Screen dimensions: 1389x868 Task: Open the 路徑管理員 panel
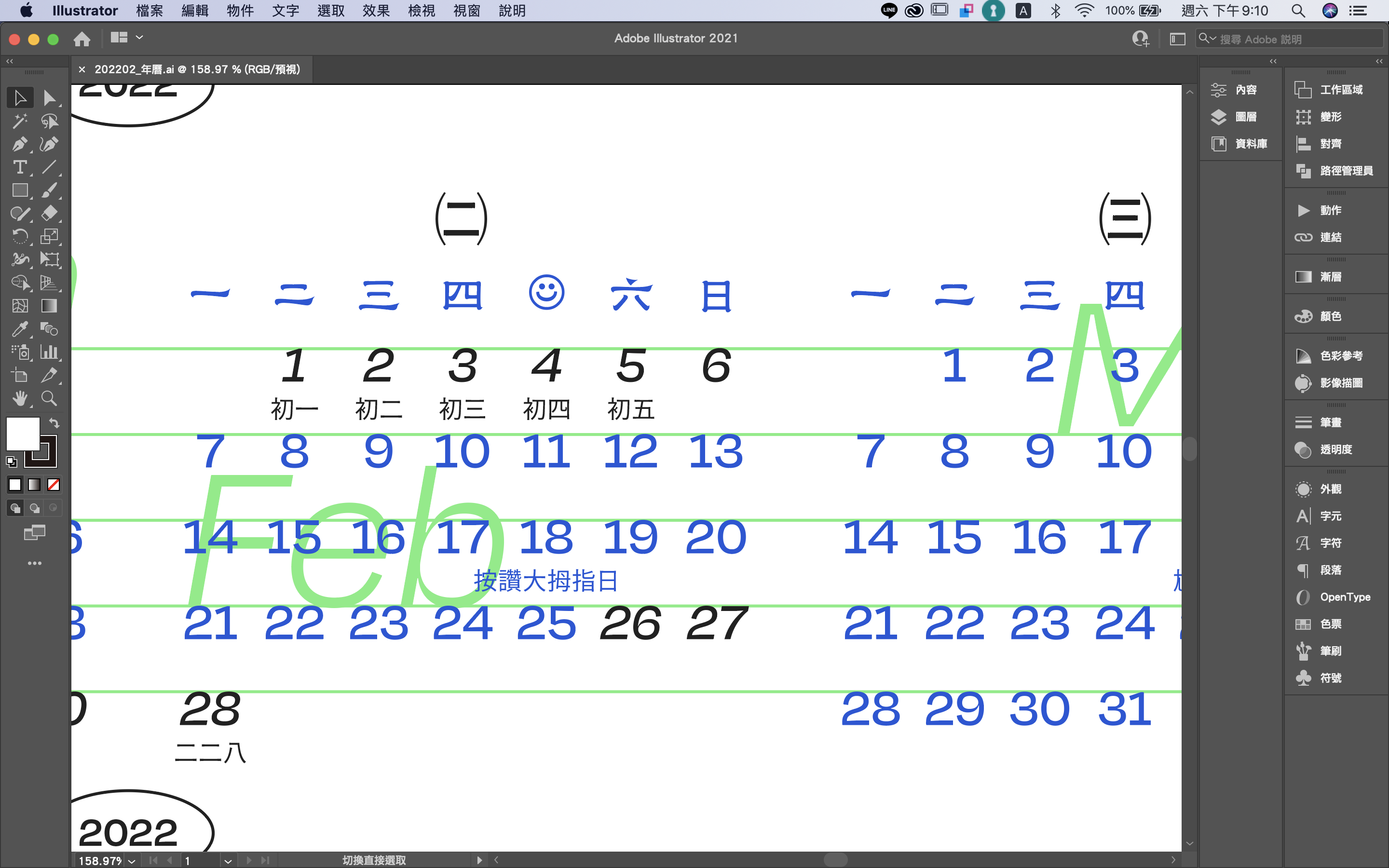pyautogui.click(x=1335, y=171)
